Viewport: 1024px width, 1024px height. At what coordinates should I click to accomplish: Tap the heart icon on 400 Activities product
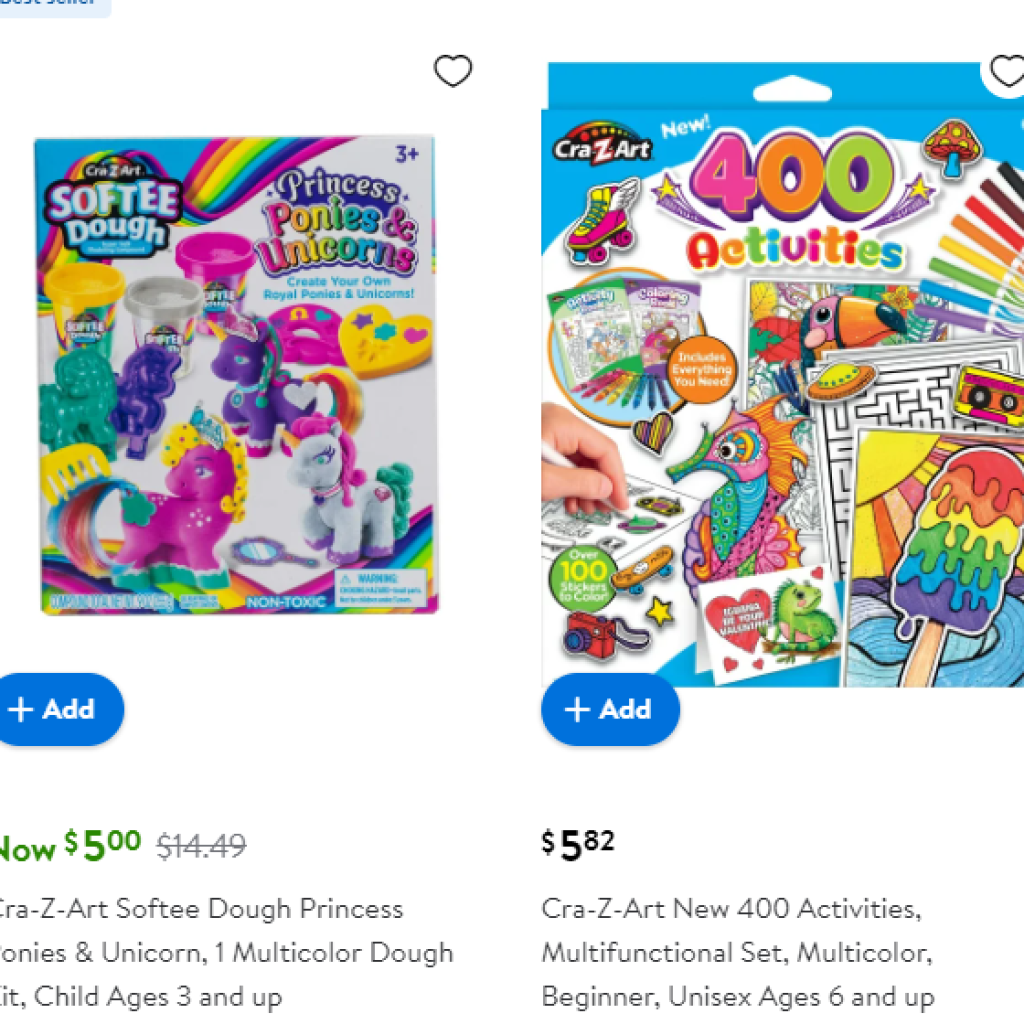tap(1008, 71)
